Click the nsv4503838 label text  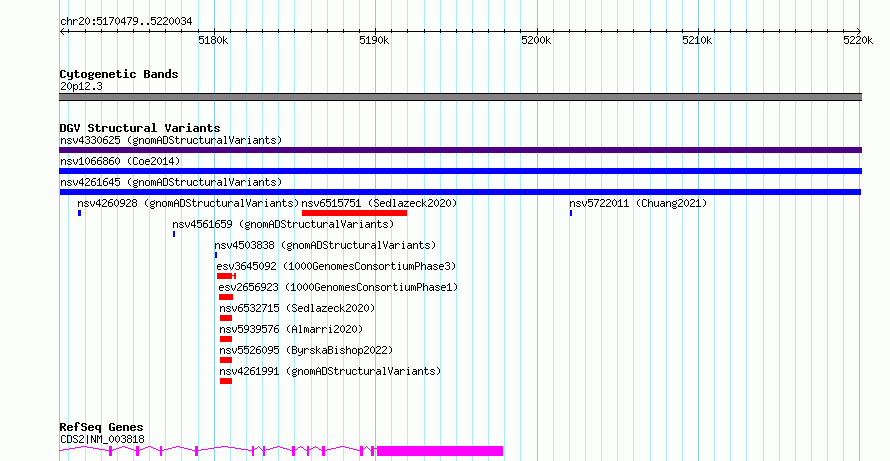tap(325, 245)
